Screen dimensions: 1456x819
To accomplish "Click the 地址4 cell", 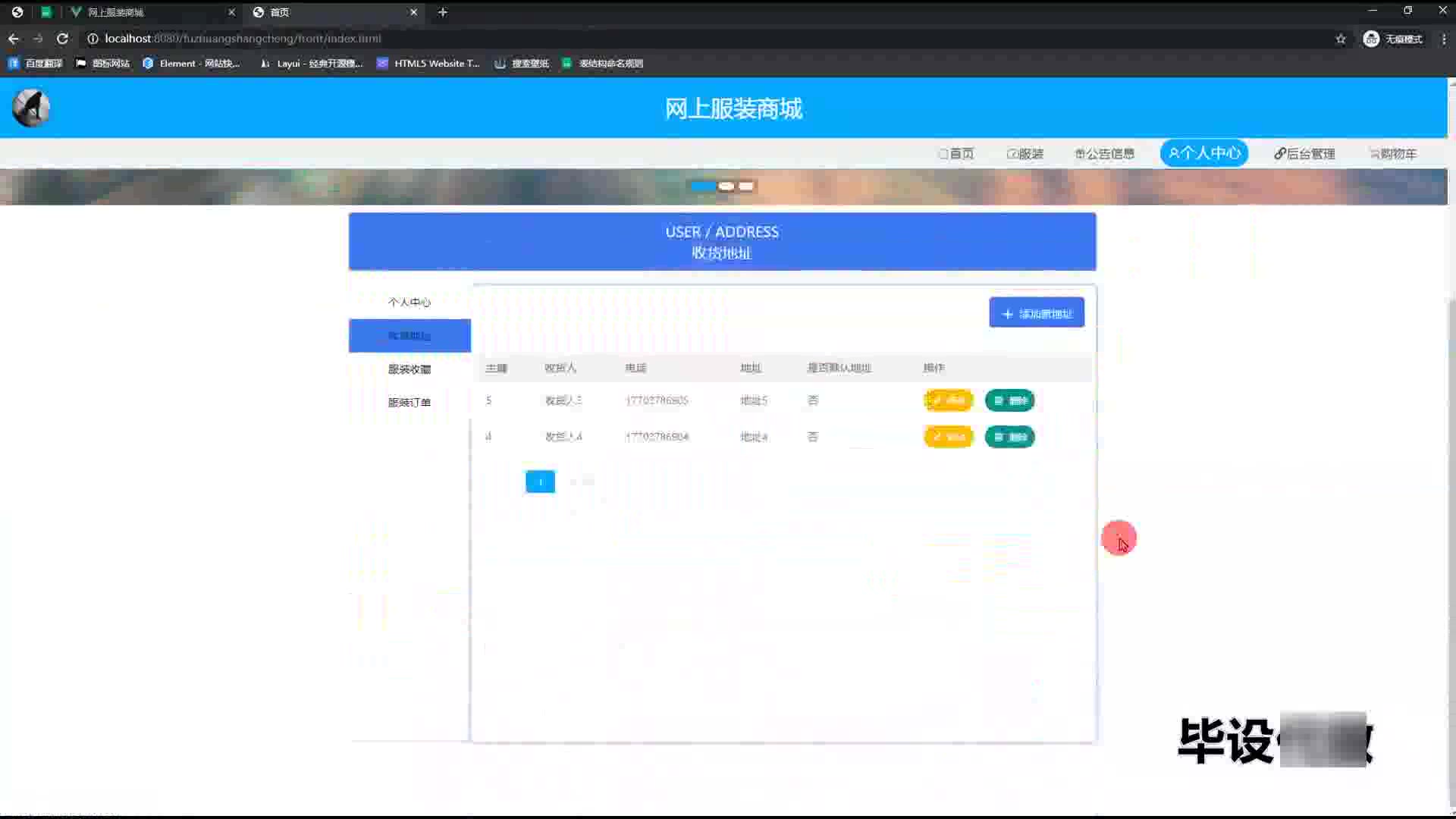I will pyautogui.click(x=754, y=437).
